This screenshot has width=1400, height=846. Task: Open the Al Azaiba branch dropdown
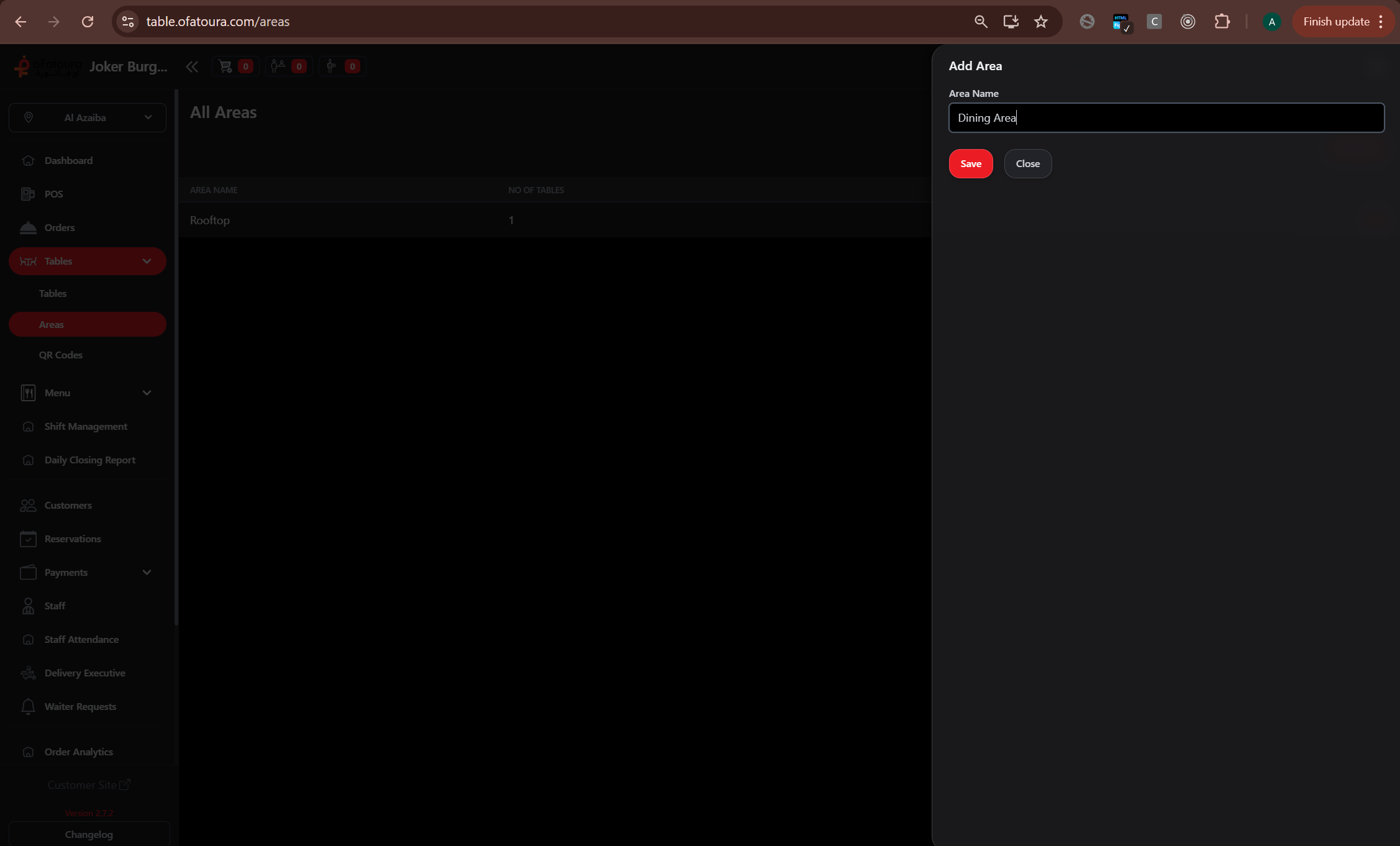pyautogui.click(x=88, y=117)
